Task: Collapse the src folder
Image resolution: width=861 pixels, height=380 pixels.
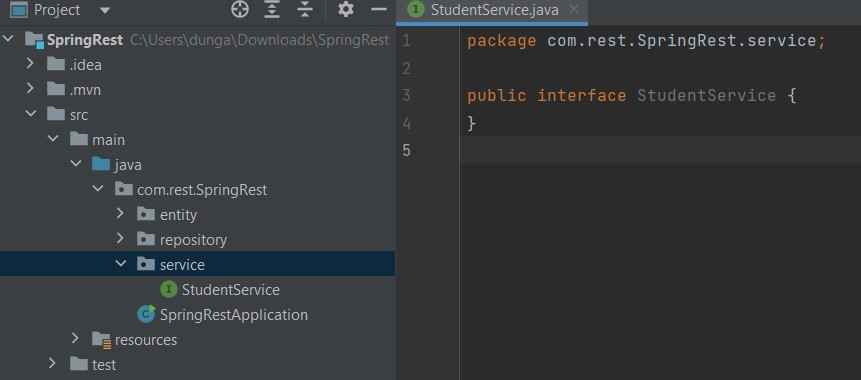Action: pos(31,114)
